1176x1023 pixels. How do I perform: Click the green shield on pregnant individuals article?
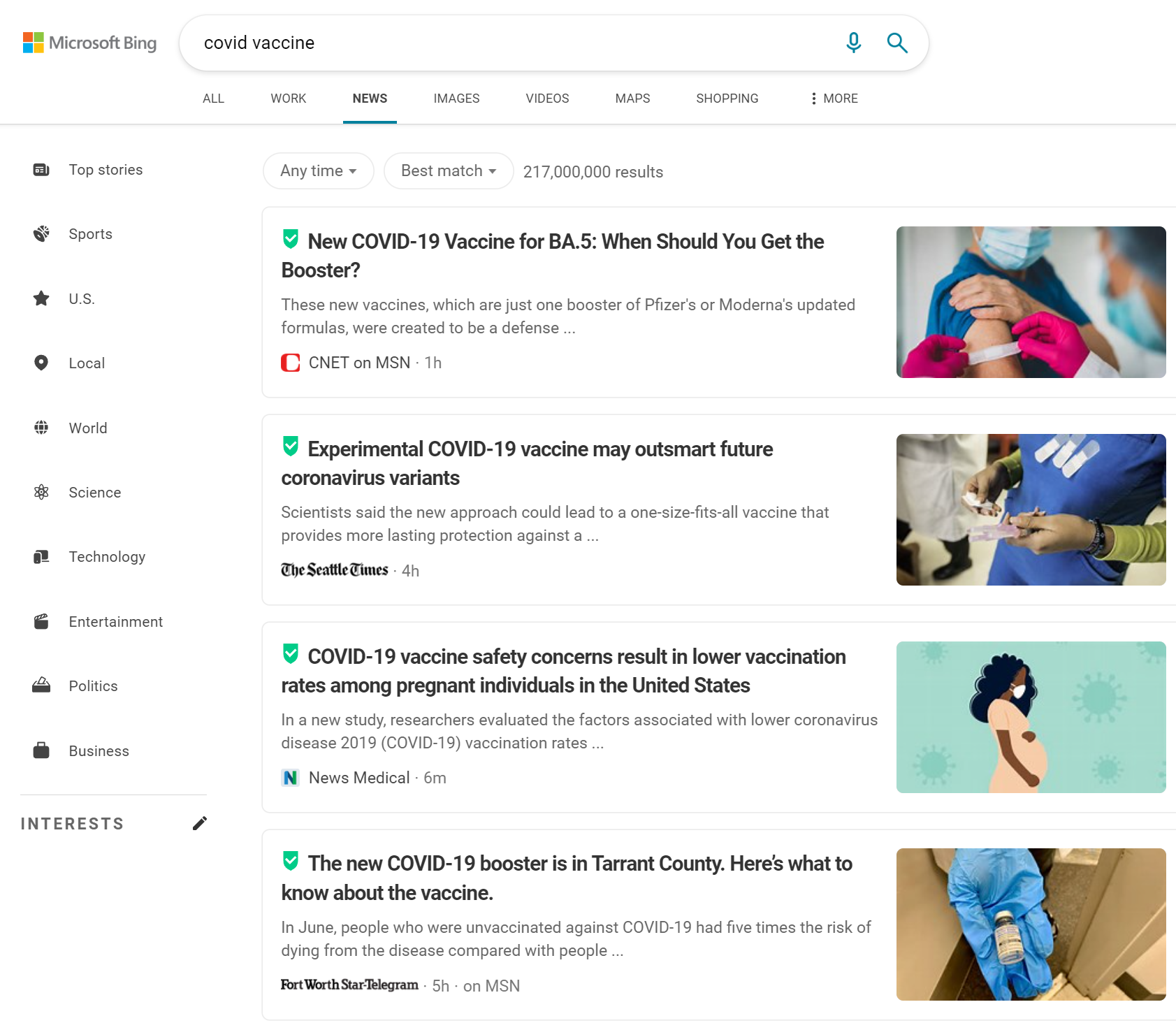(291, 654)
